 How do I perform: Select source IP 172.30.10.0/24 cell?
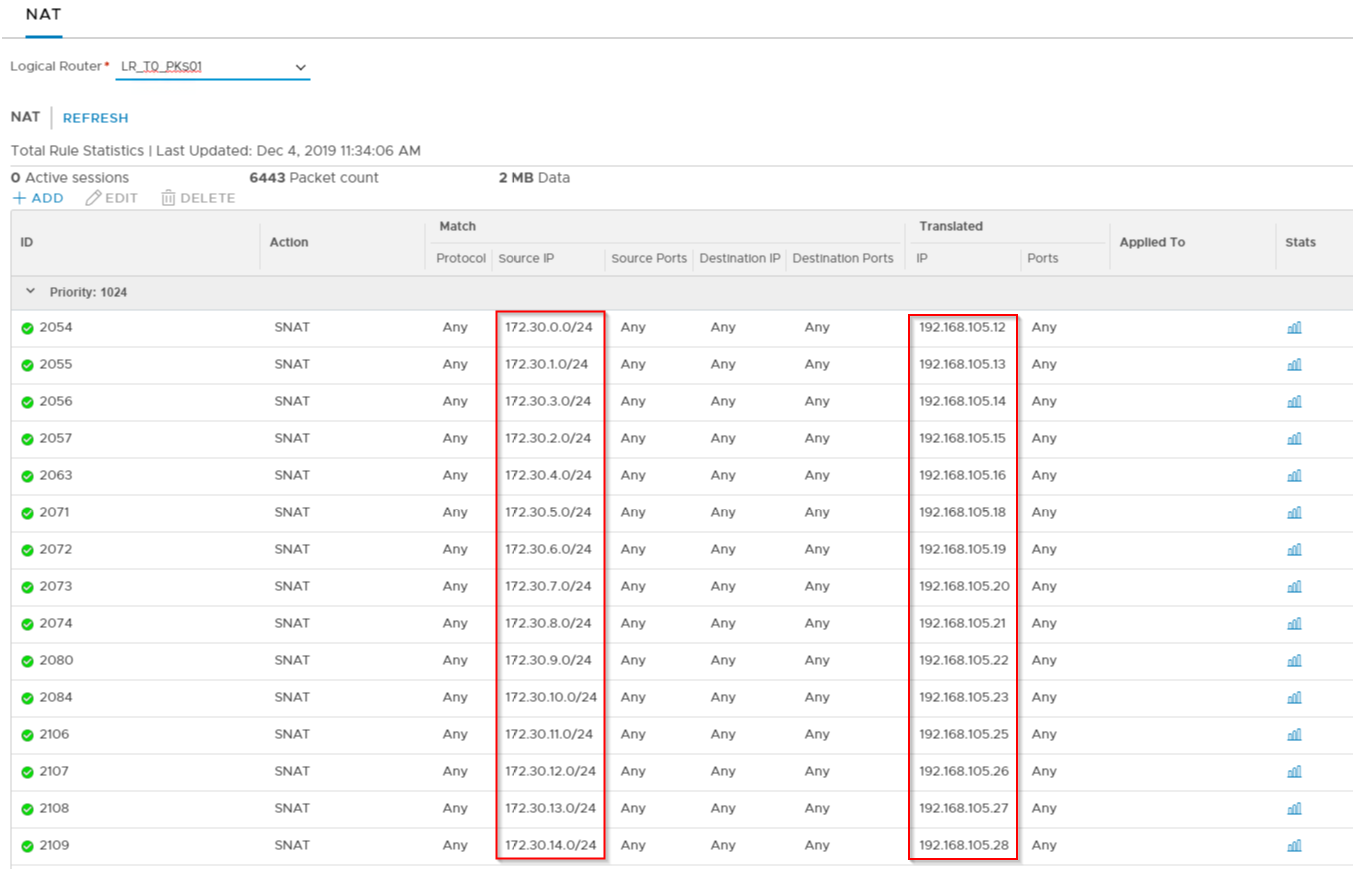550,698
